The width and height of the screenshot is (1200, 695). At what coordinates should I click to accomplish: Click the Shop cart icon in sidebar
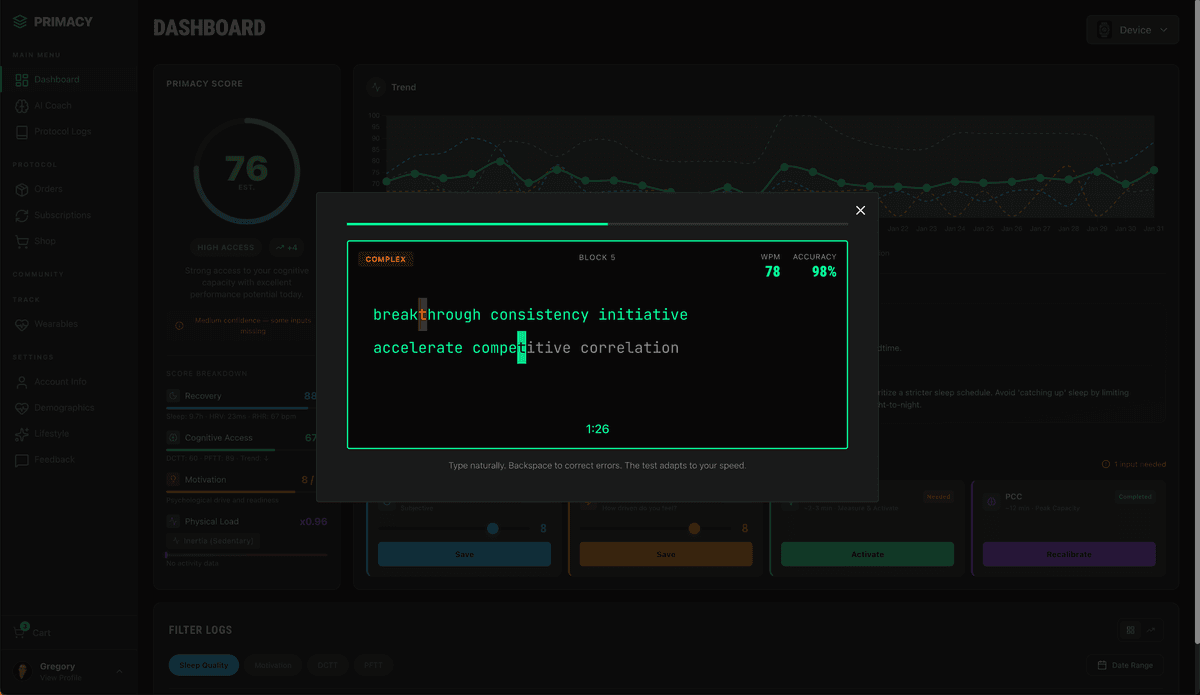[x=22, y=241]
